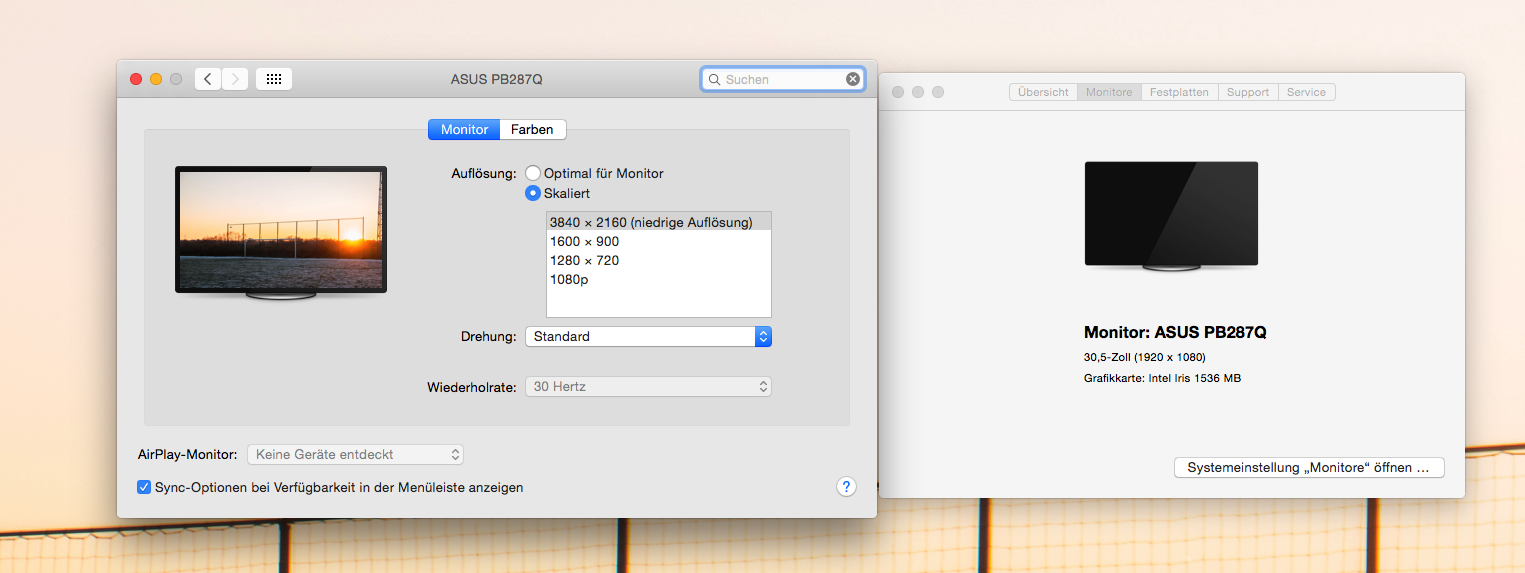This screenshot has width=1525, height=573.
Task: Switch to the Farben tab
Action: pyautogui.click(x=533, y=129)
